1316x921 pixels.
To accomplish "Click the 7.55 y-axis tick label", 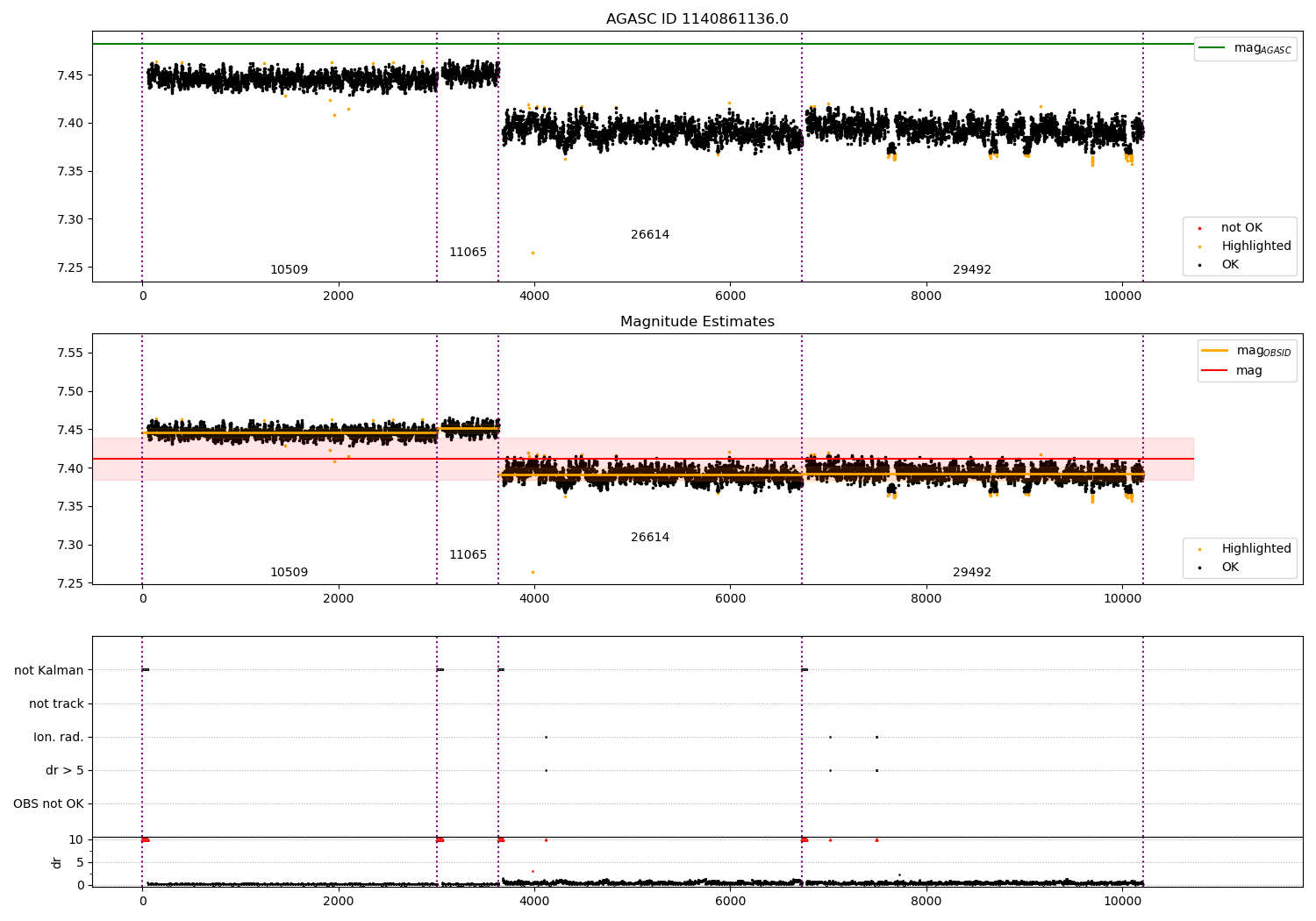I will point(69,353).
